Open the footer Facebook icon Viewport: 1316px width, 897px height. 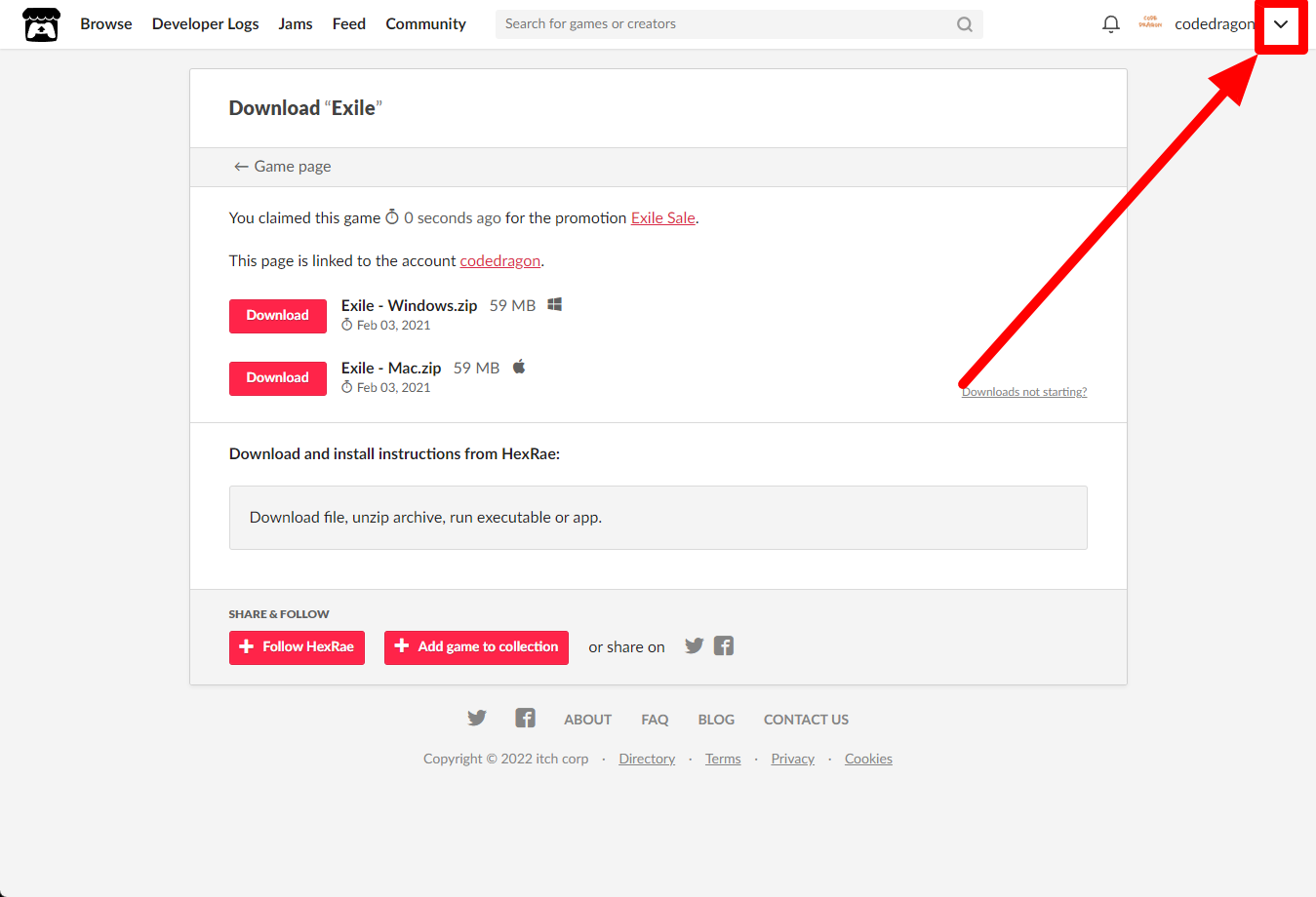tap(525, 719)
